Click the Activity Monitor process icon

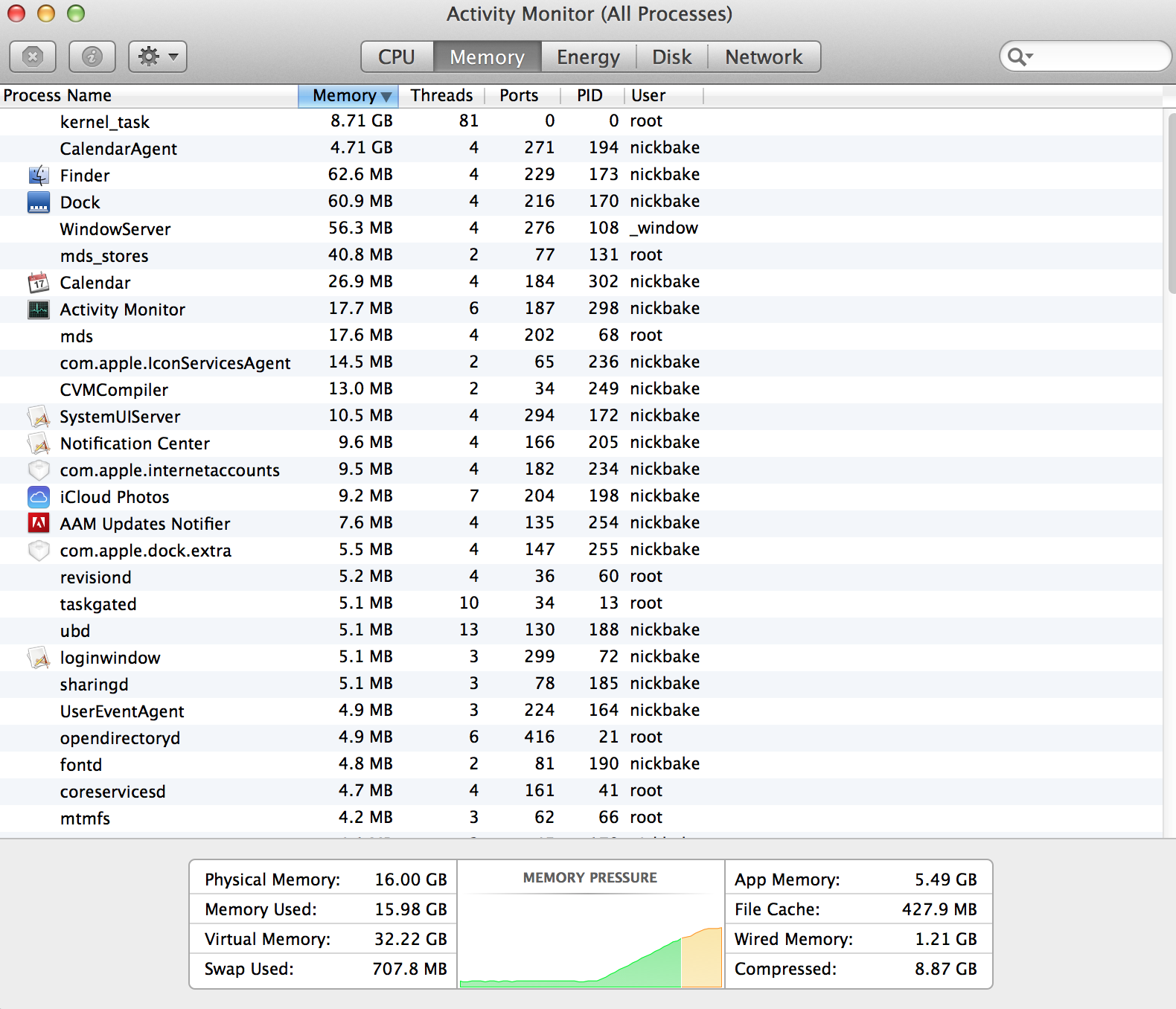point(39,310)
